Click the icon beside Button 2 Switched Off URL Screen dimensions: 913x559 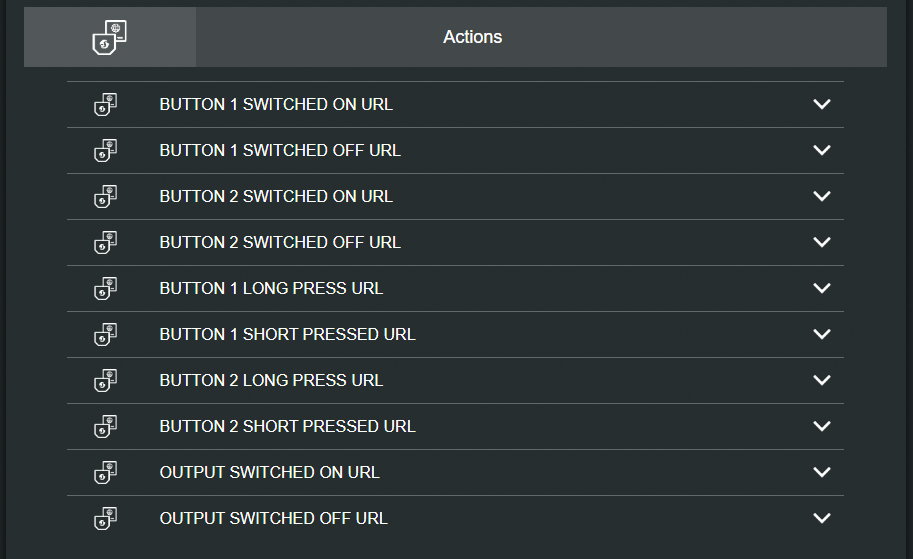pos(105,242)
